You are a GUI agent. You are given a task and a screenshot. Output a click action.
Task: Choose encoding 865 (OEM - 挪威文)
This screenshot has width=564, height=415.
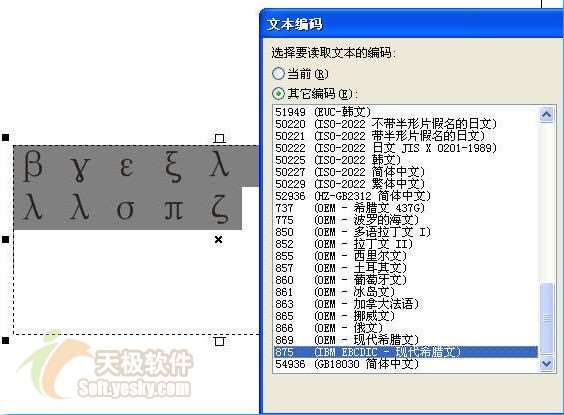coord(405,316)
